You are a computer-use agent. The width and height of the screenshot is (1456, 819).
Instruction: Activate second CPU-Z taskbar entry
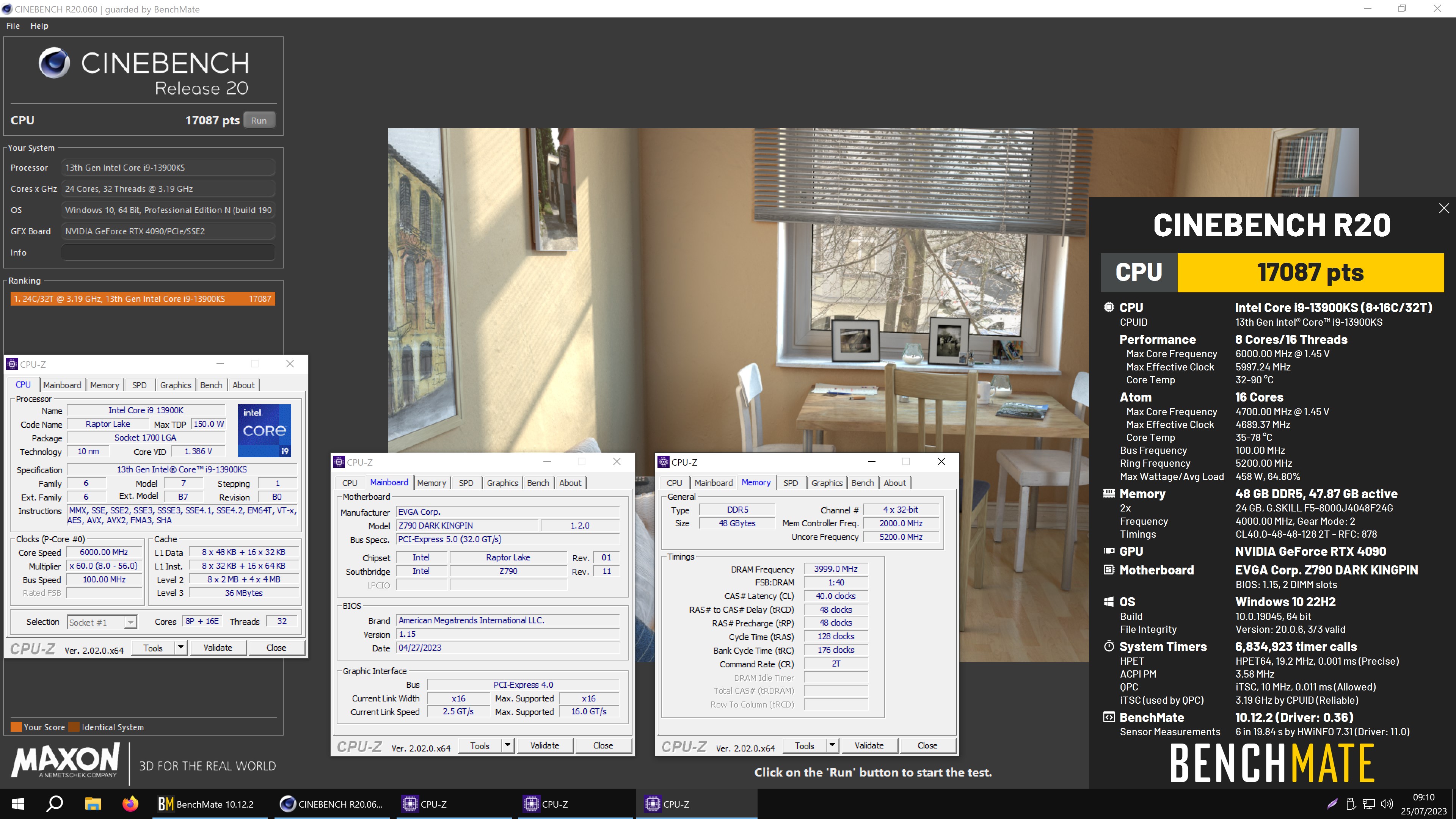coord(576,804)
